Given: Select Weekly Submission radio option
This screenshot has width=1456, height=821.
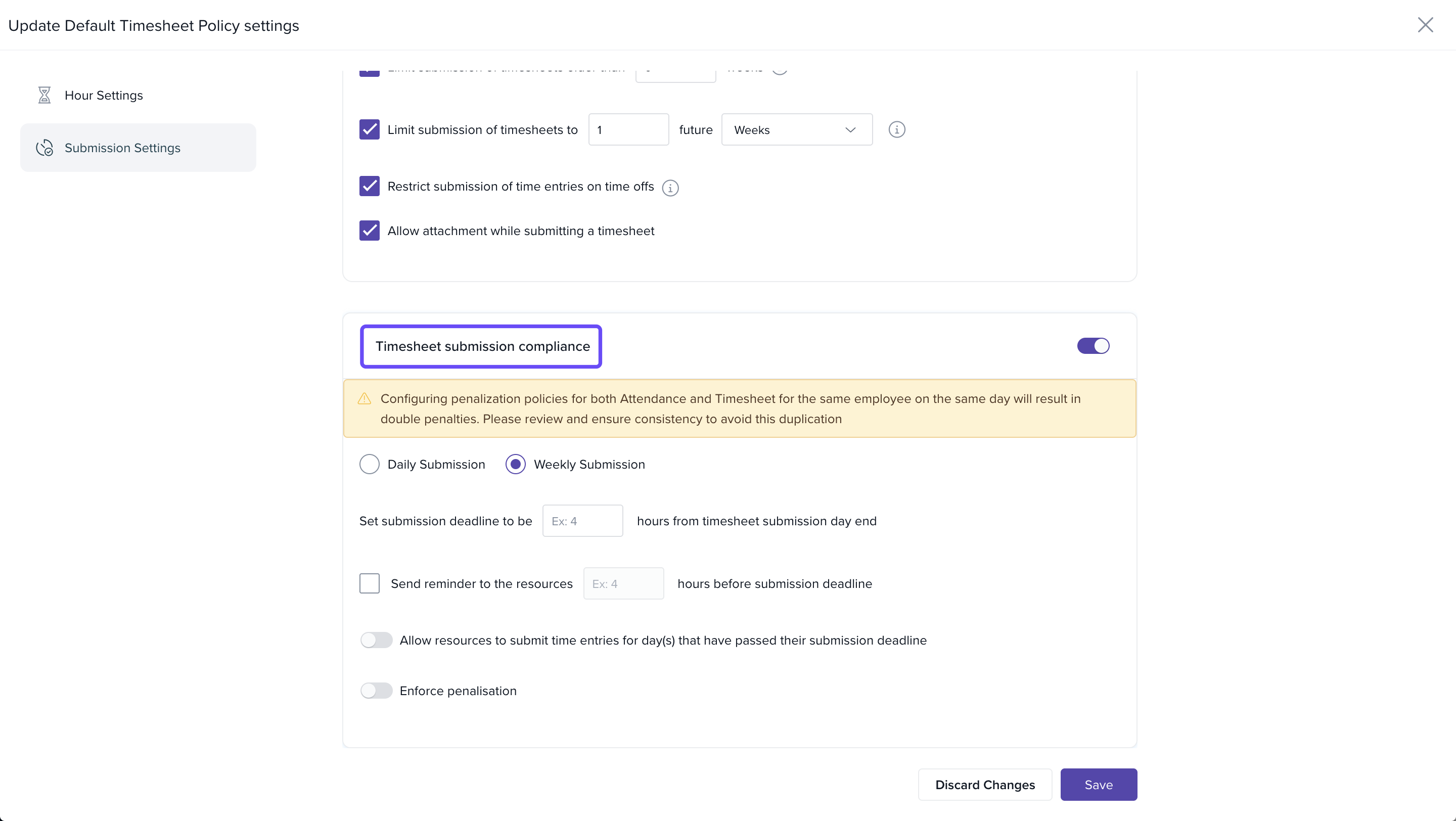Looking at the screenshot, I should tap(515, 464).
